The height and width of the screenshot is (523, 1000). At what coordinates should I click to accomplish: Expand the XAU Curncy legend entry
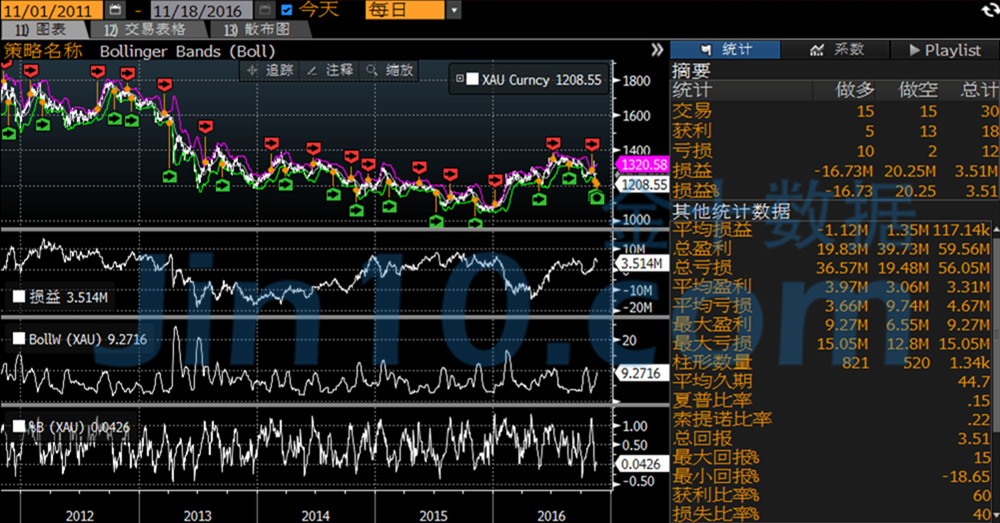(x=459, y=79)
